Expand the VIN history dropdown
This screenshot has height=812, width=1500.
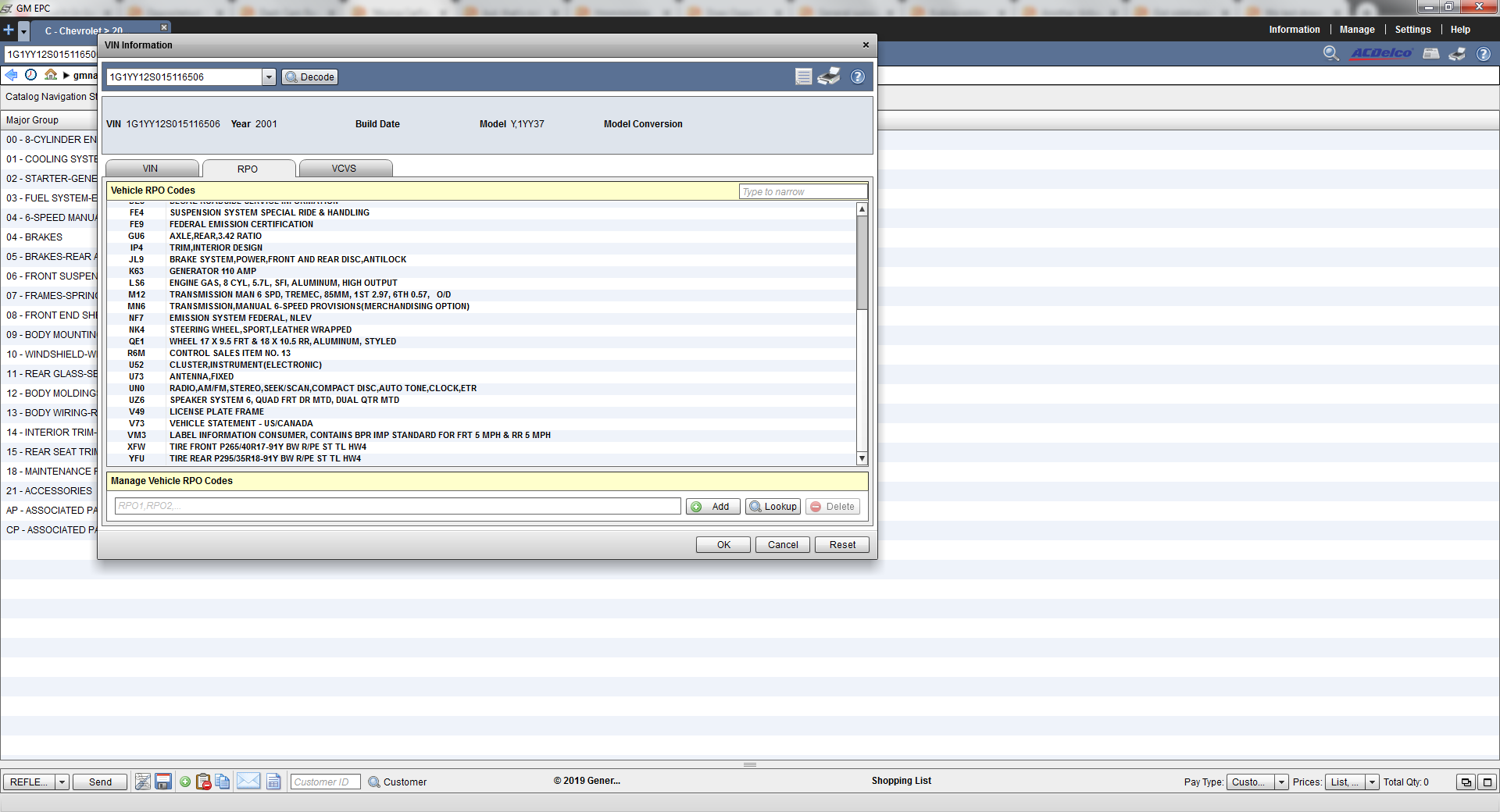point(269,77)
